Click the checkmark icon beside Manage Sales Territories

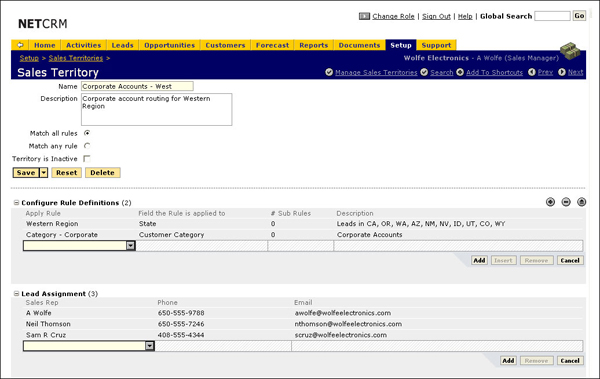click(329, 72)
